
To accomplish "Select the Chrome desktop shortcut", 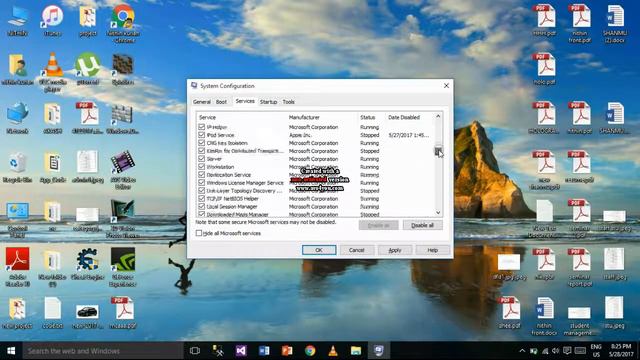I will (123, 24).
